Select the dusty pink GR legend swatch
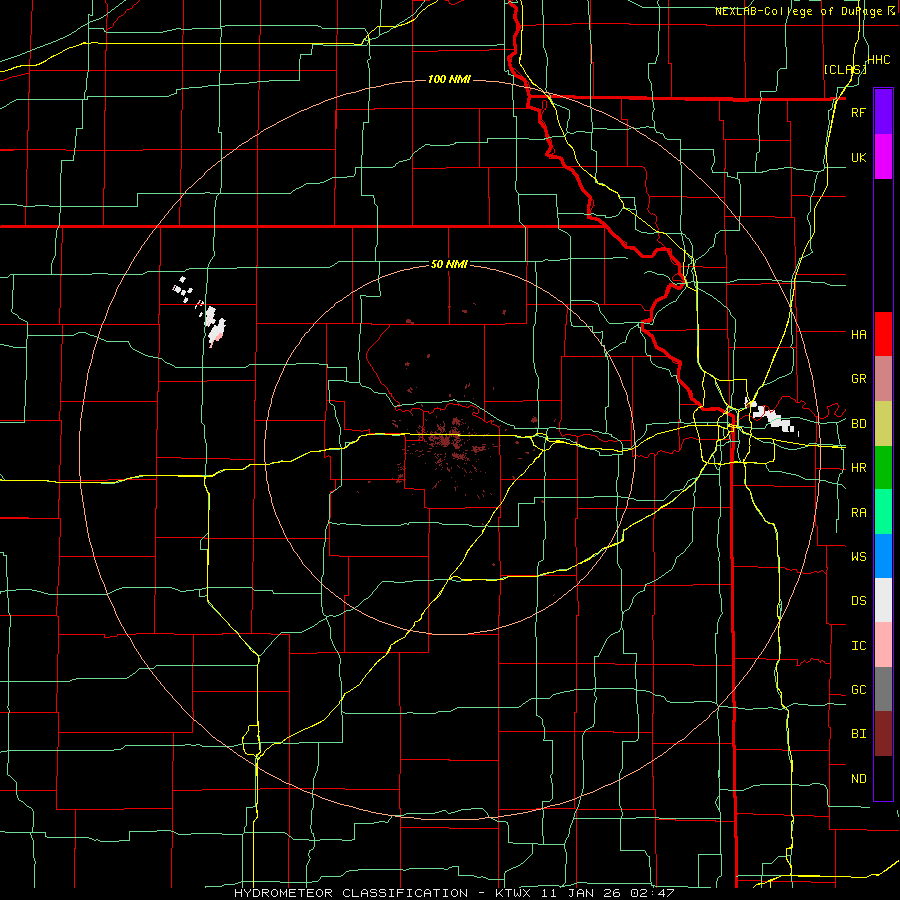This screenshot has height=900, width=900. tap(883, 379)
